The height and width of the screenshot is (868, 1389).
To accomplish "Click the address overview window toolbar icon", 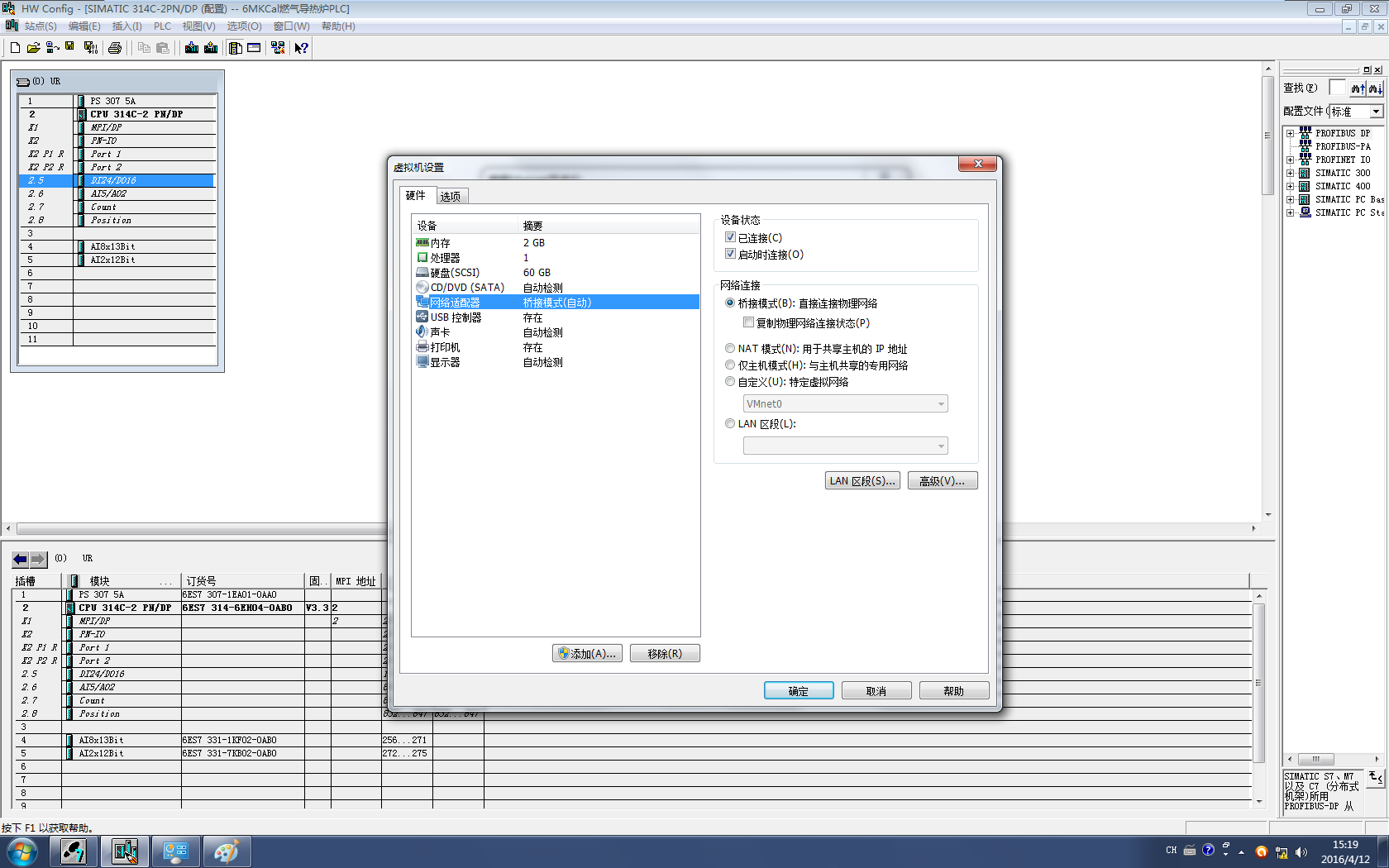I will tap(254, 48).
